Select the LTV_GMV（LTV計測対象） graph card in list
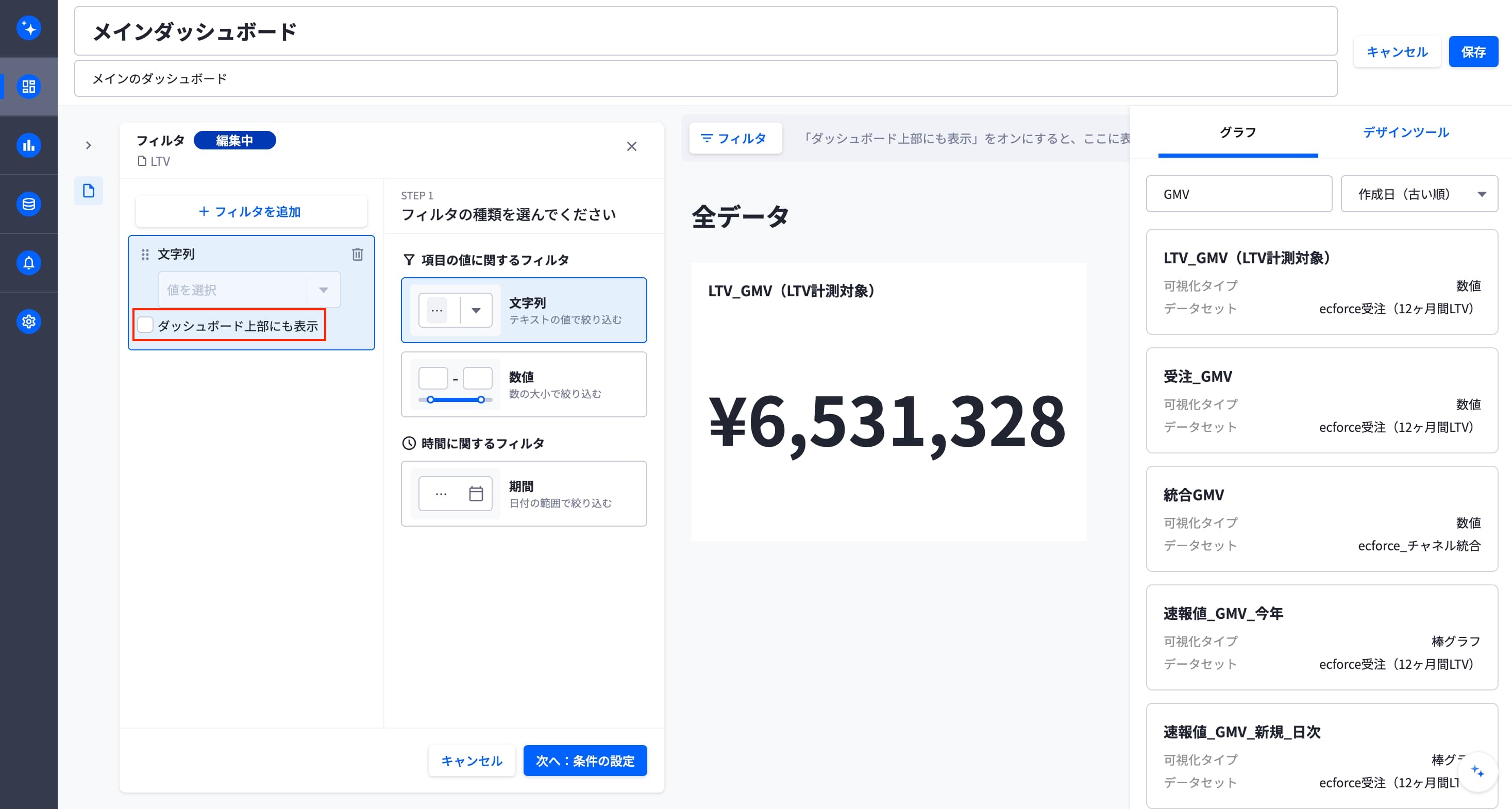Viewport: 1512px width, 809px height. pos(1322,282)
